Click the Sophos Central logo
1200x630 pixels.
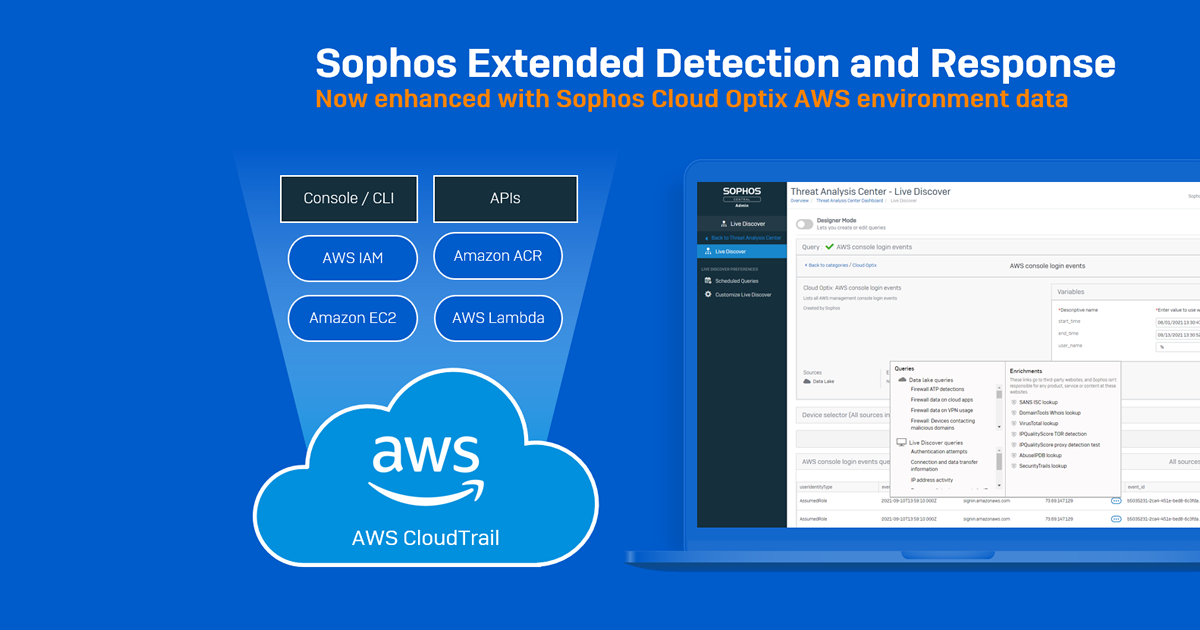(x=741, y=192)
